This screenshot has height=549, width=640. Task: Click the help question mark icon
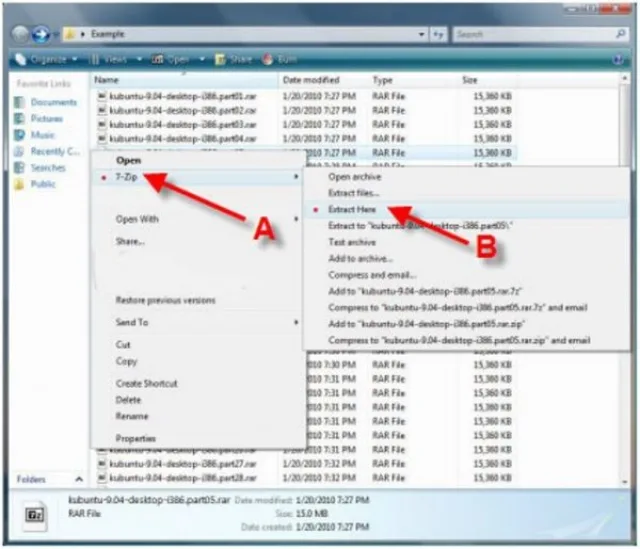click(x=618, y=60)
